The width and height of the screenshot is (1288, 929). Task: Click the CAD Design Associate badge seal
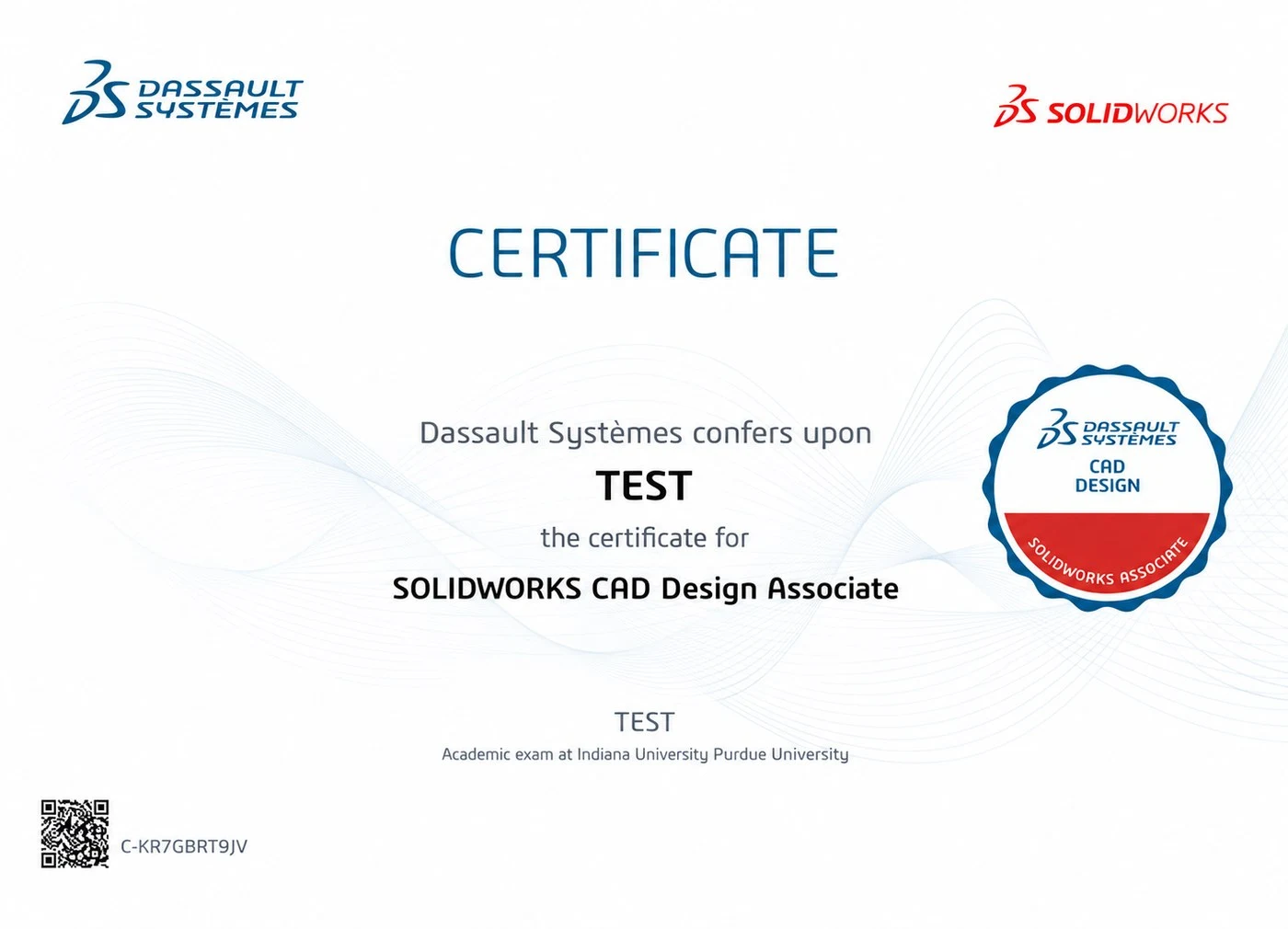(x=1107, y=487)
